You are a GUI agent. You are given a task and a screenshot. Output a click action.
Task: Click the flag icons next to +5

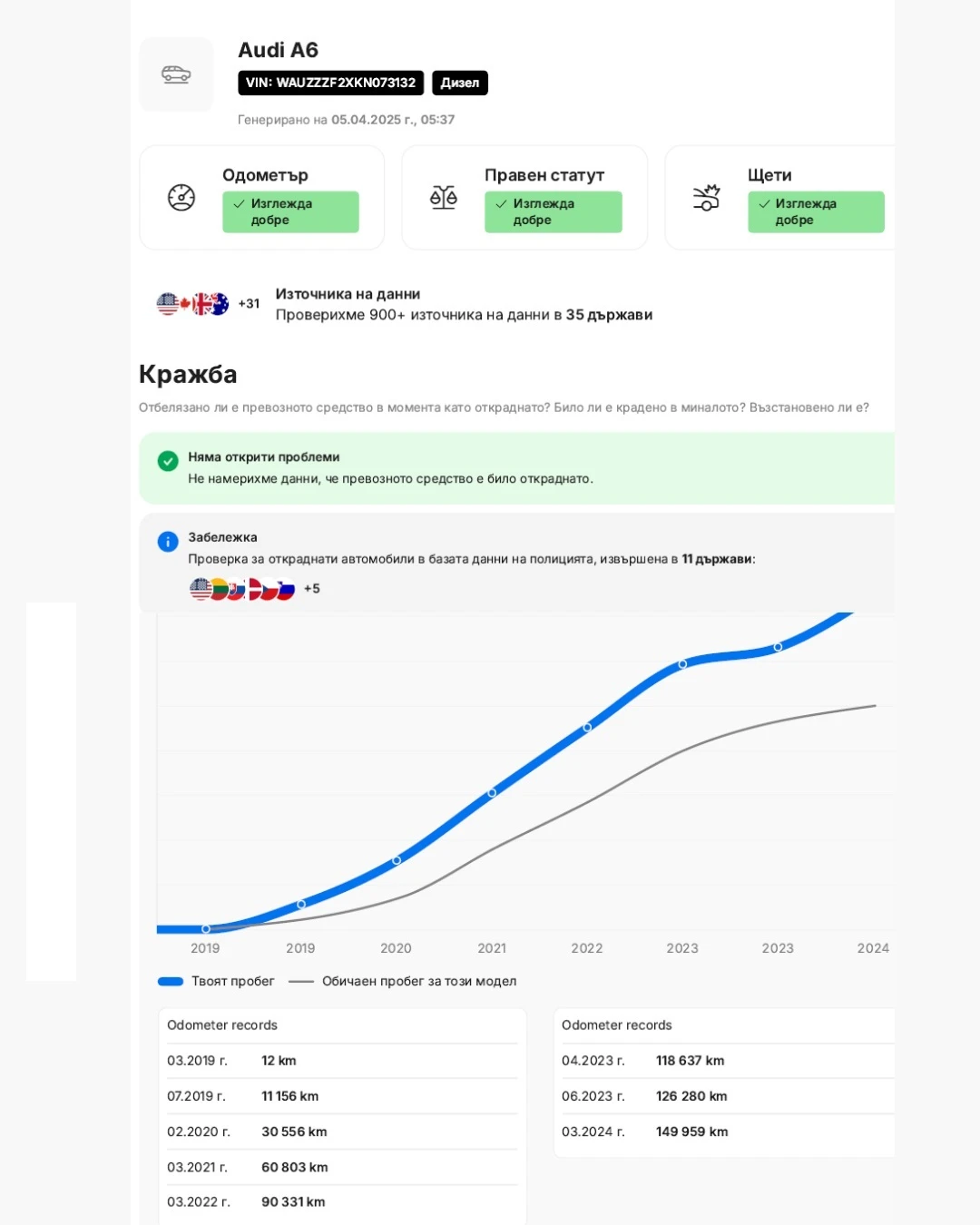(241, 589)
